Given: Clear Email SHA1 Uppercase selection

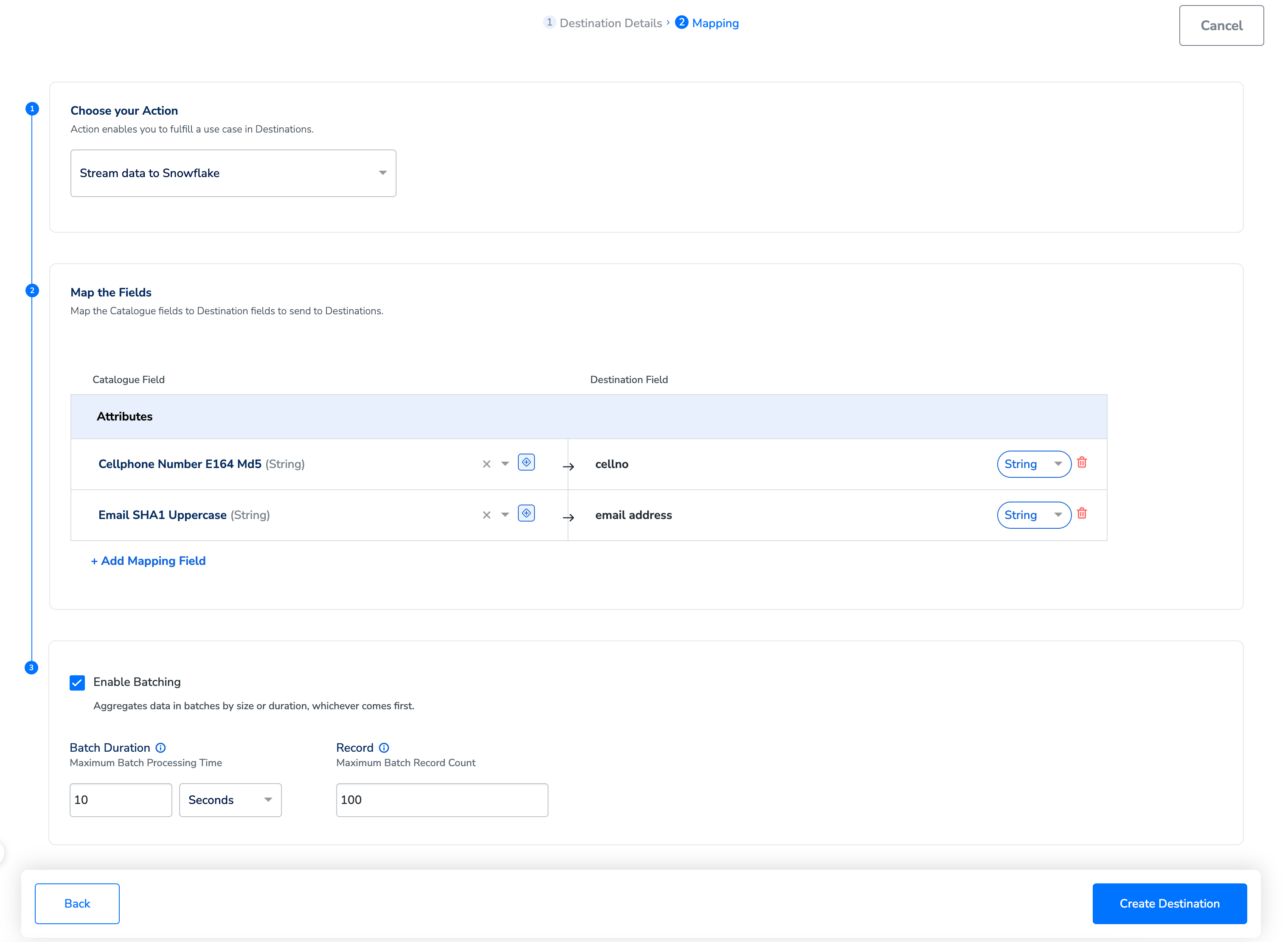Looking at the screenshot, I should click(x=486, y=515).
